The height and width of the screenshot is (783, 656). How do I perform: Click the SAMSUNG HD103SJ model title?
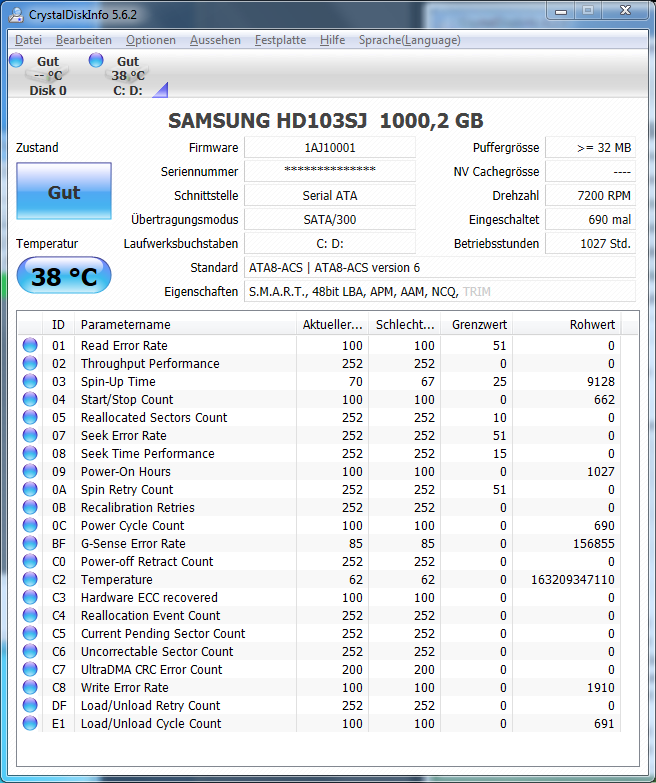(326, 121)
